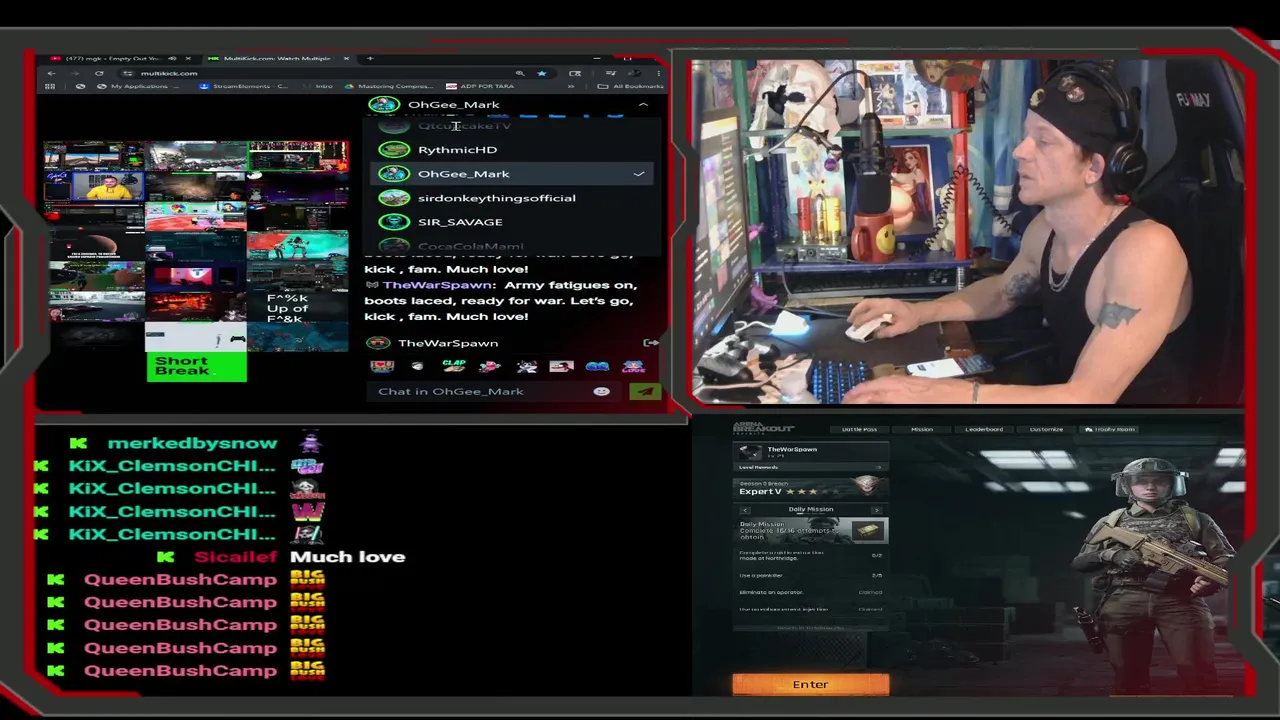Click the bookmark star in address bar
Viewport: 1280px width, 720px height.
541,73
